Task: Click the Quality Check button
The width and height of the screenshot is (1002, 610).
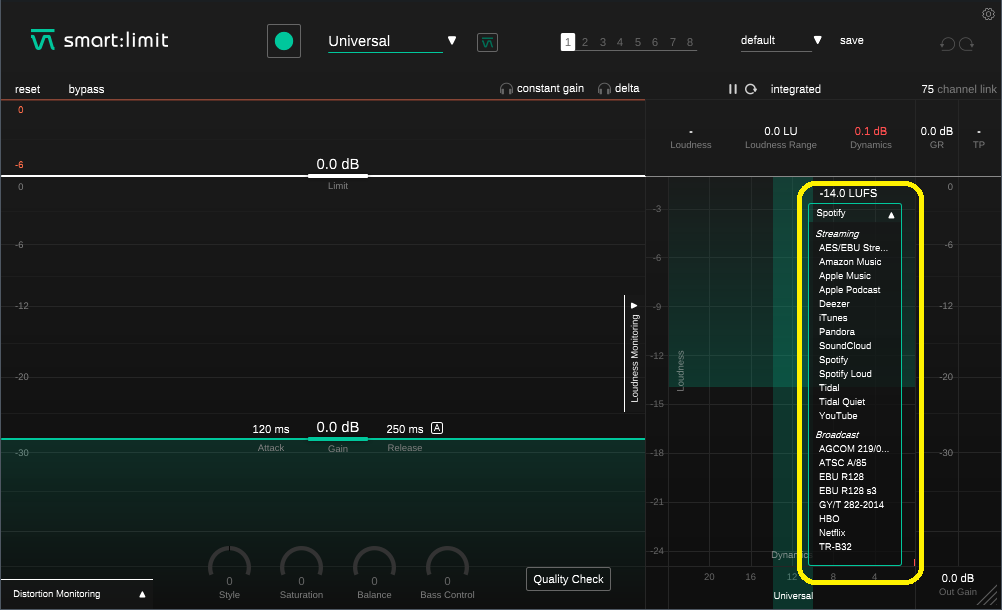Action: 568,579
